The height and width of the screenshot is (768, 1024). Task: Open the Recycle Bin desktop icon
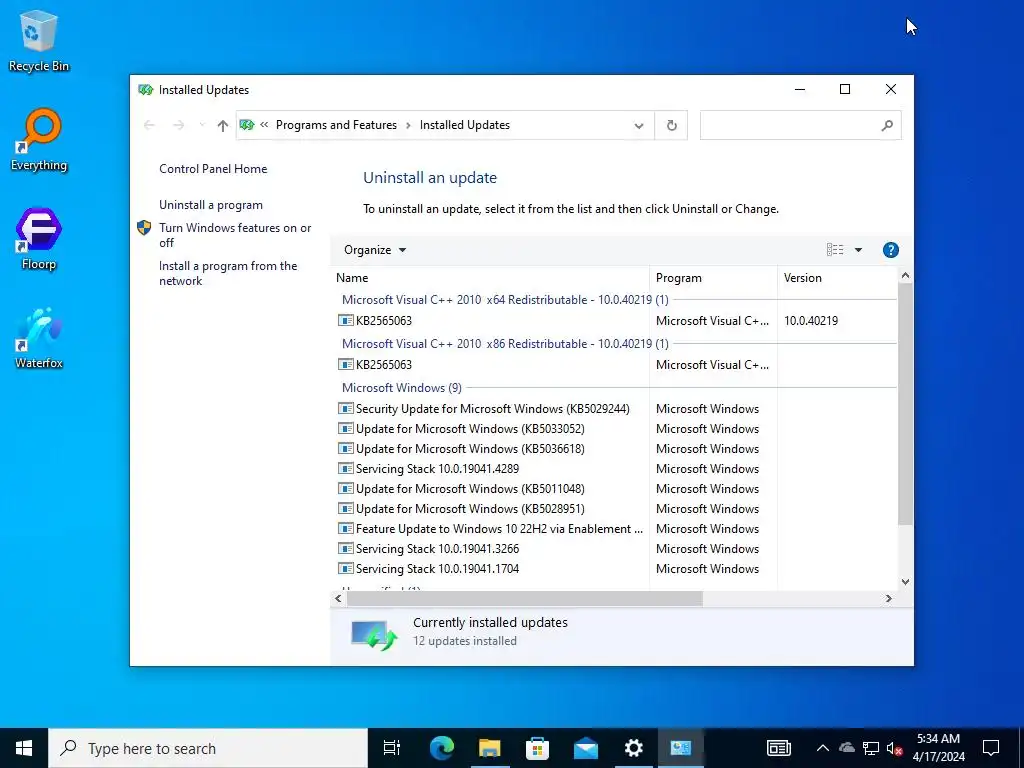click(39, 40)
